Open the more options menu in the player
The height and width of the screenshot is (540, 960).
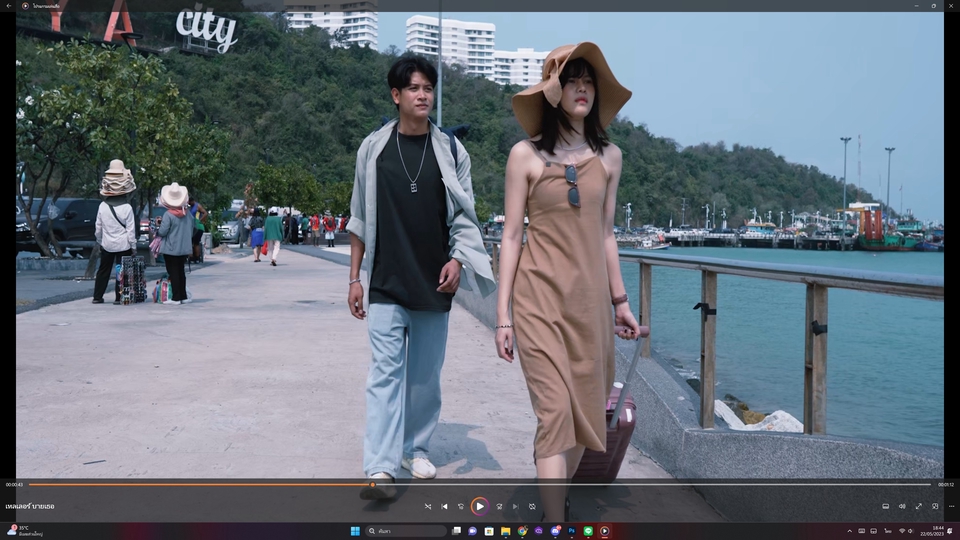(949, 507)
